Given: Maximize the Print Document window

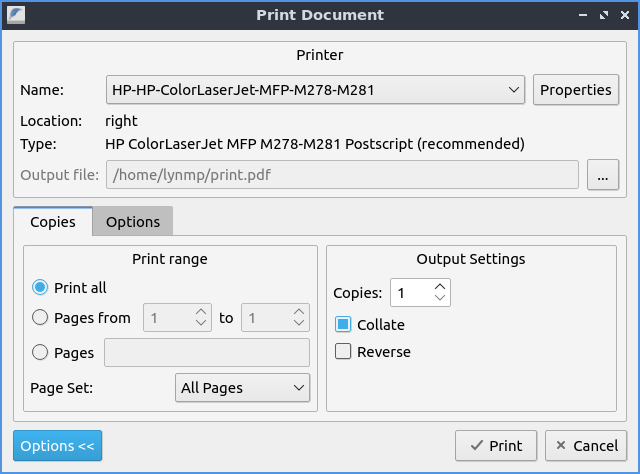Looking at the screenshot, I should click(603, 15).
